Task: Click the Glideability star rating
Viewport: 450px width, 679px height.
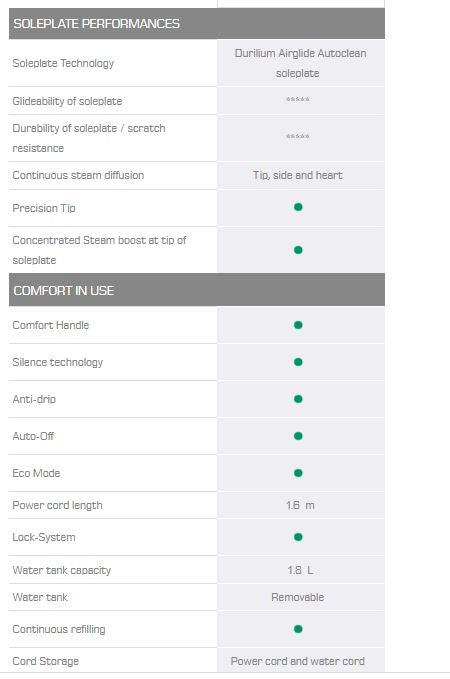Action: (x=298, y=100)
